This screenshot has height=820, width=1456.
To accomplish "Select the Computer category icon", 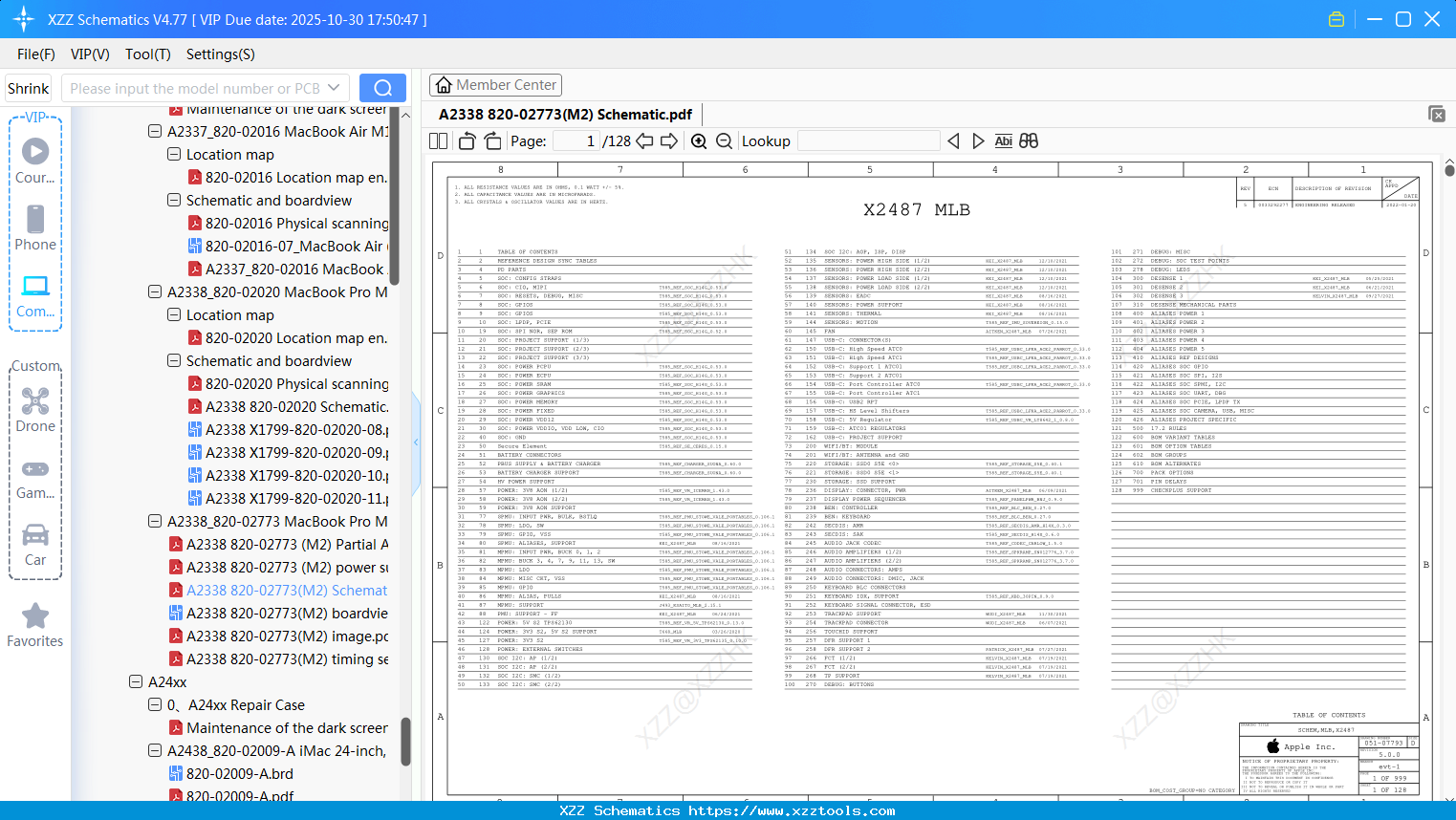I will (35, 295).
